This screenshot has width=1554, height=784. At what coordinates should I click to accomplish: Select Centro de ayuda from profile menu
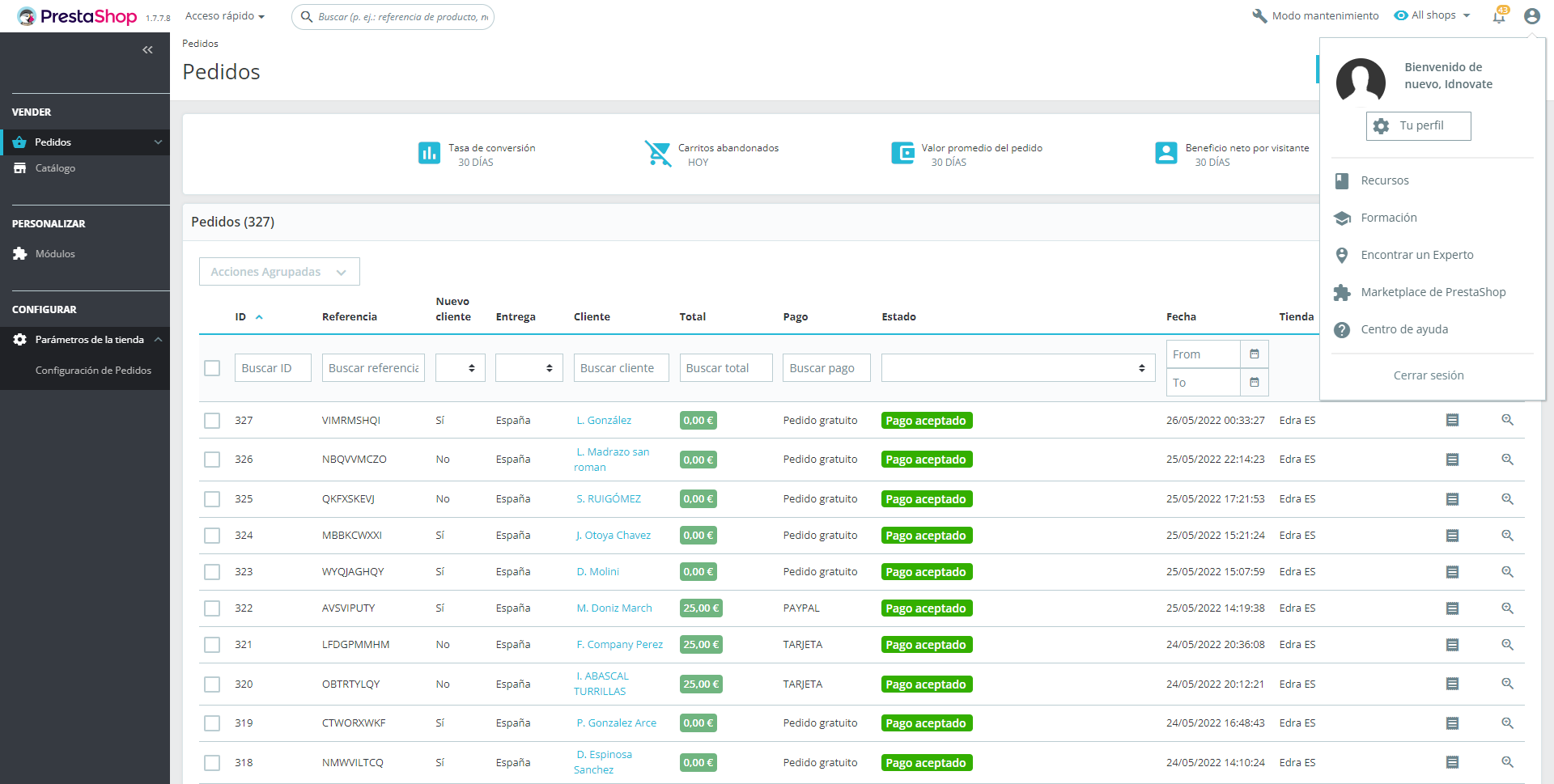tap(1404, 329)
